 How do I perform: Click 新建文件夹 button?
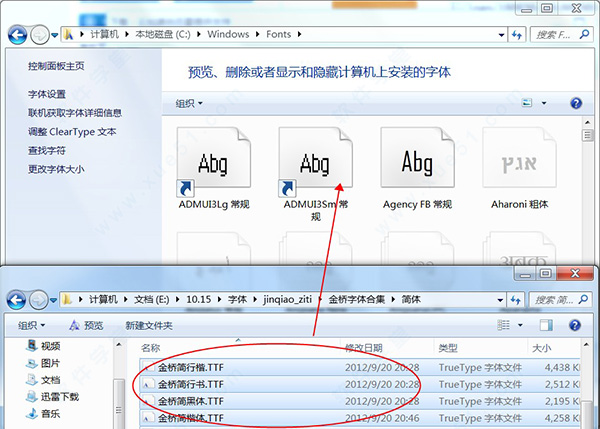[x=149, y=326]
